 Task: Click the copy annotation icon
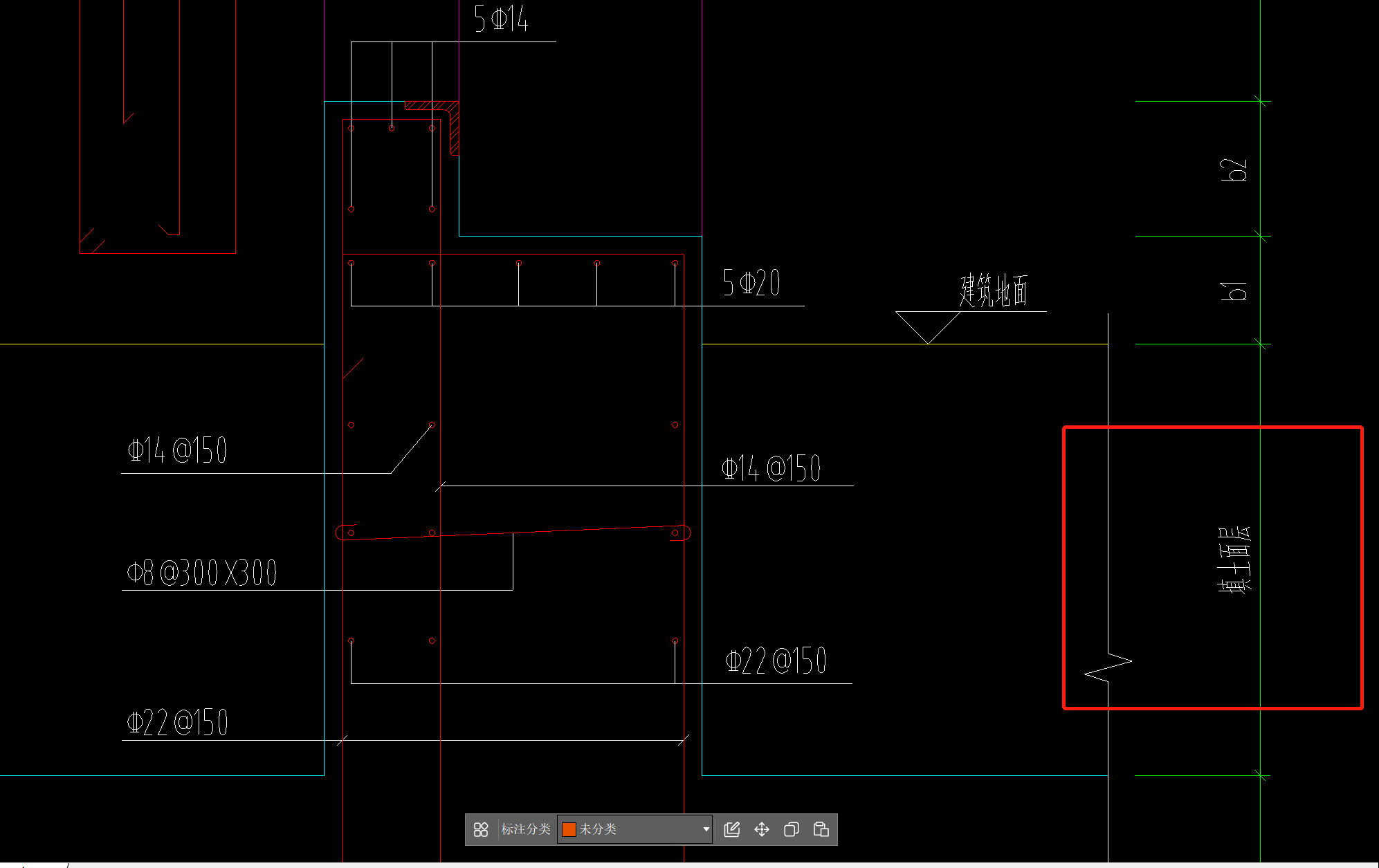click(x=792, y=829)
